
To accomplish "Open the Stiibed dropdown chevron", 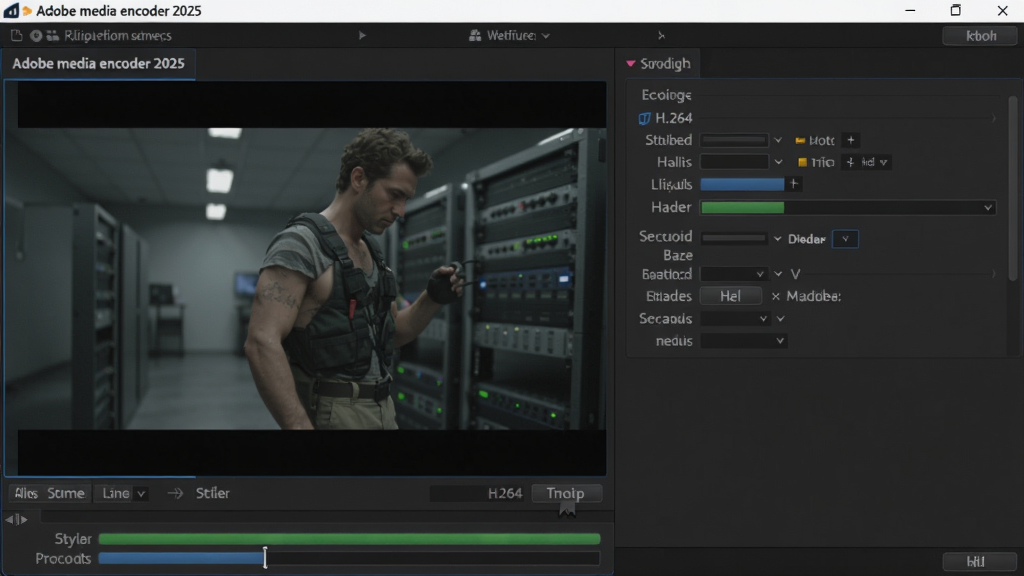I will 778,140.
